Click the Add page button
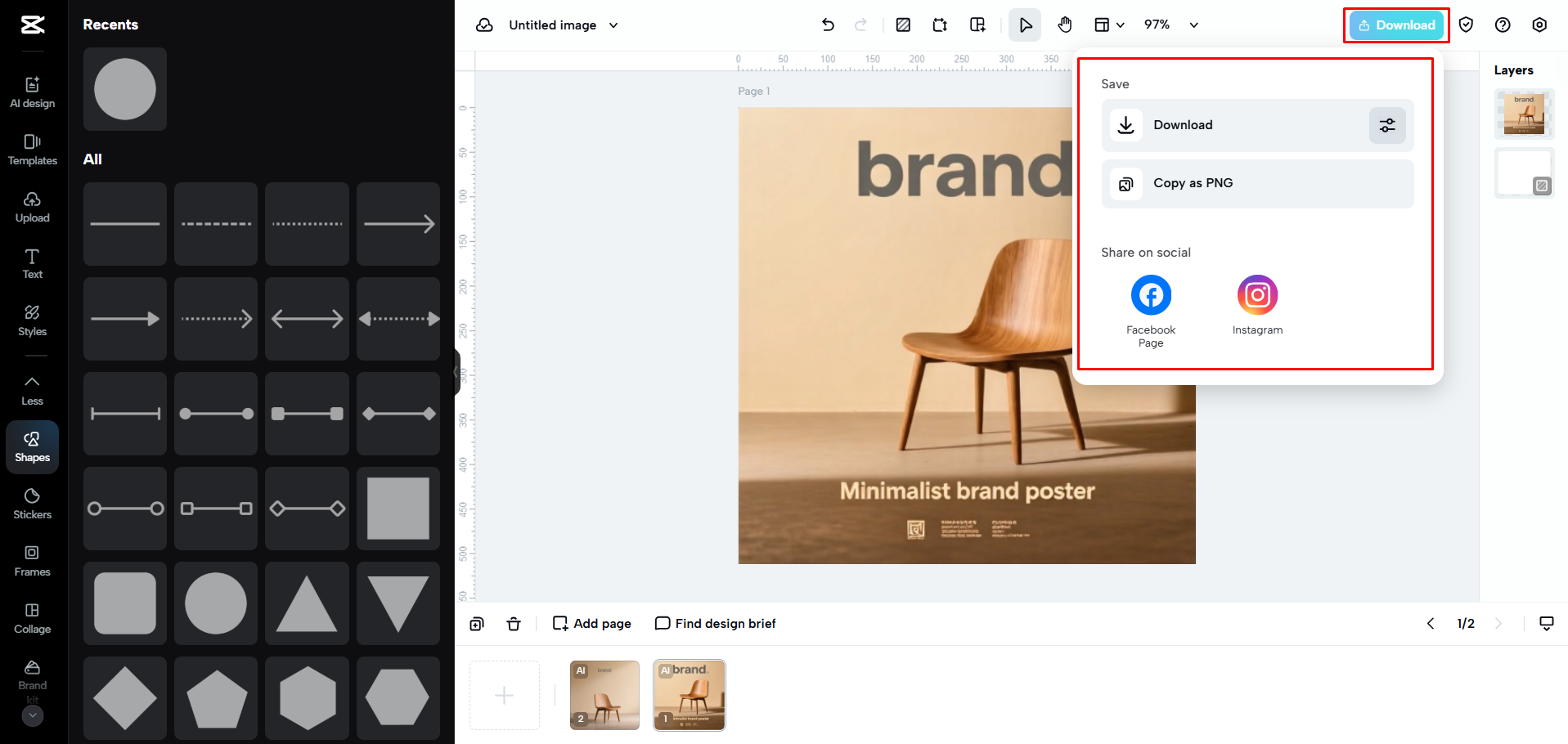This screenshot has height=744, width=1568. 592,624
